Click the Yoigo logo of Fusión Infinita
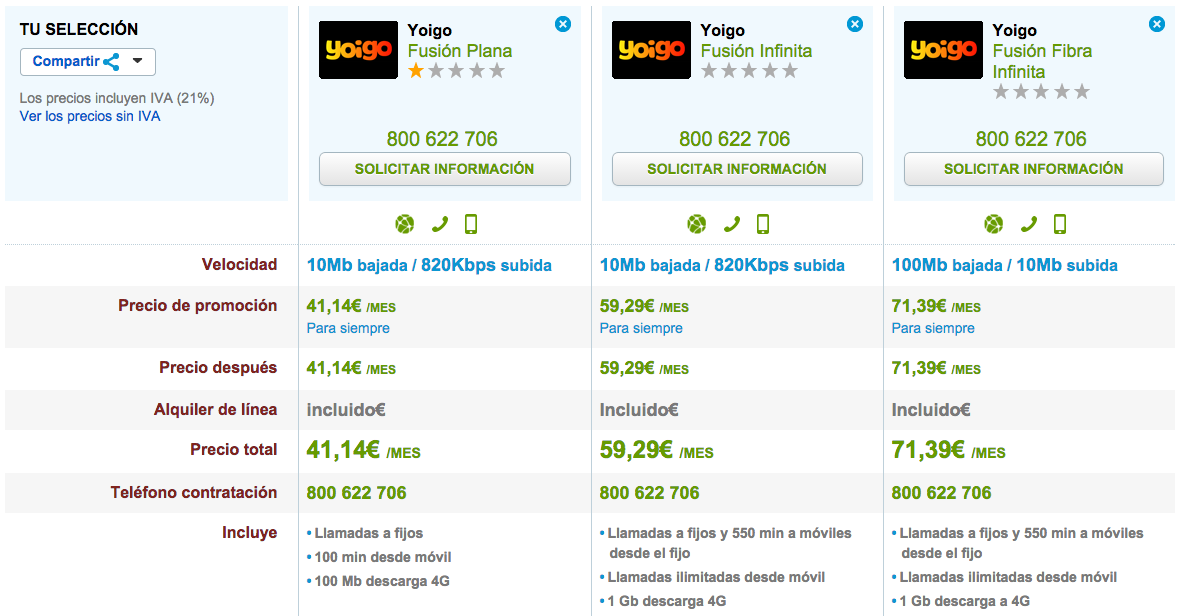 (651, 50)
